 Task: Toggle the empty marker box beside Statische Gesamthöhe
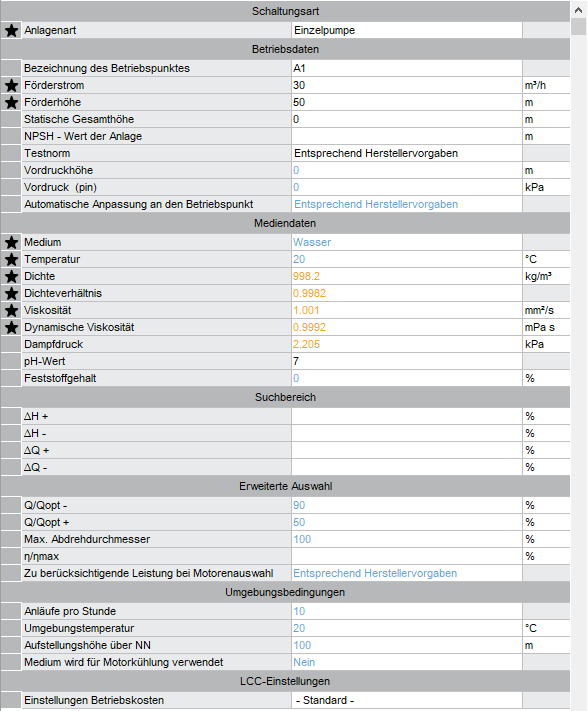click(x=11, y=119)
